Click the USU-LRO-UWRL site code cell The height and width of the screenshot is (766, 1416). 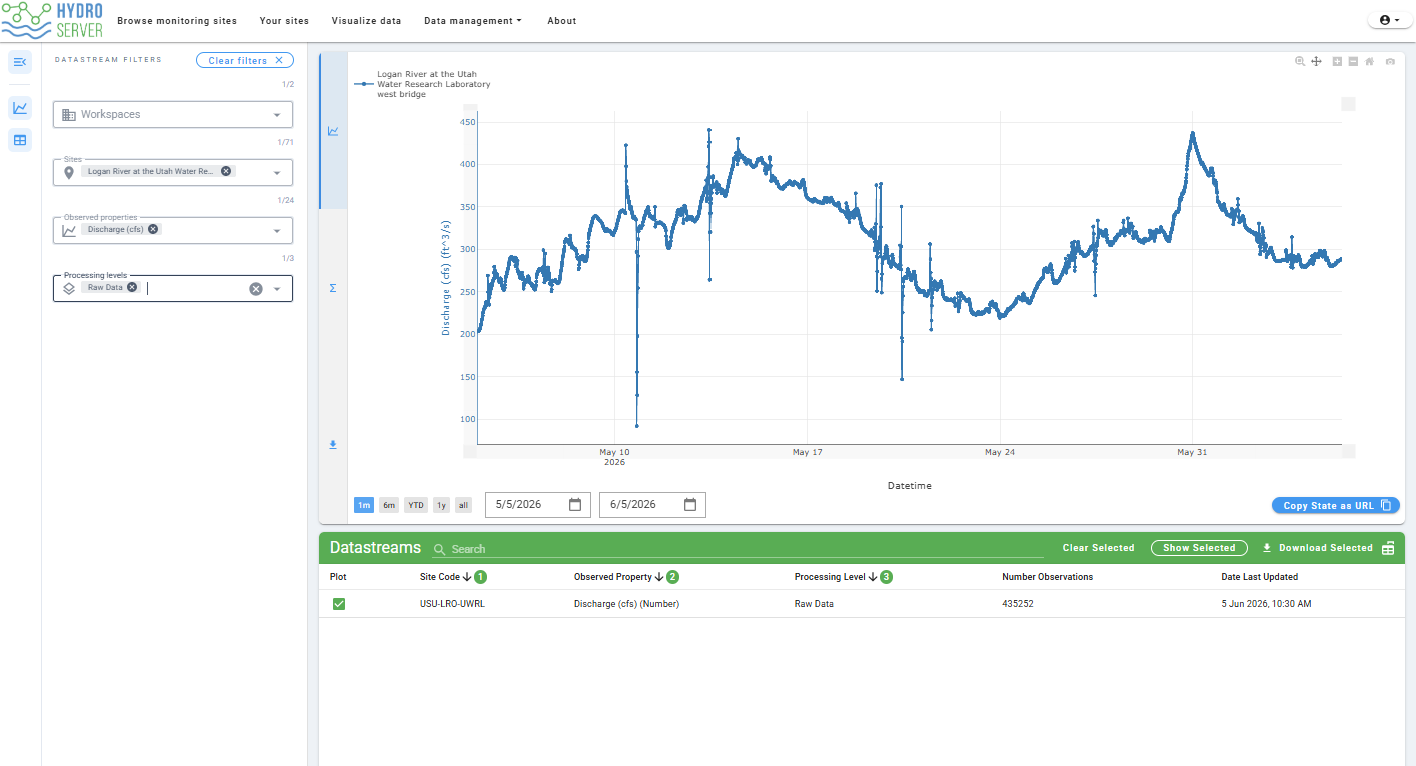coord(452,604)
